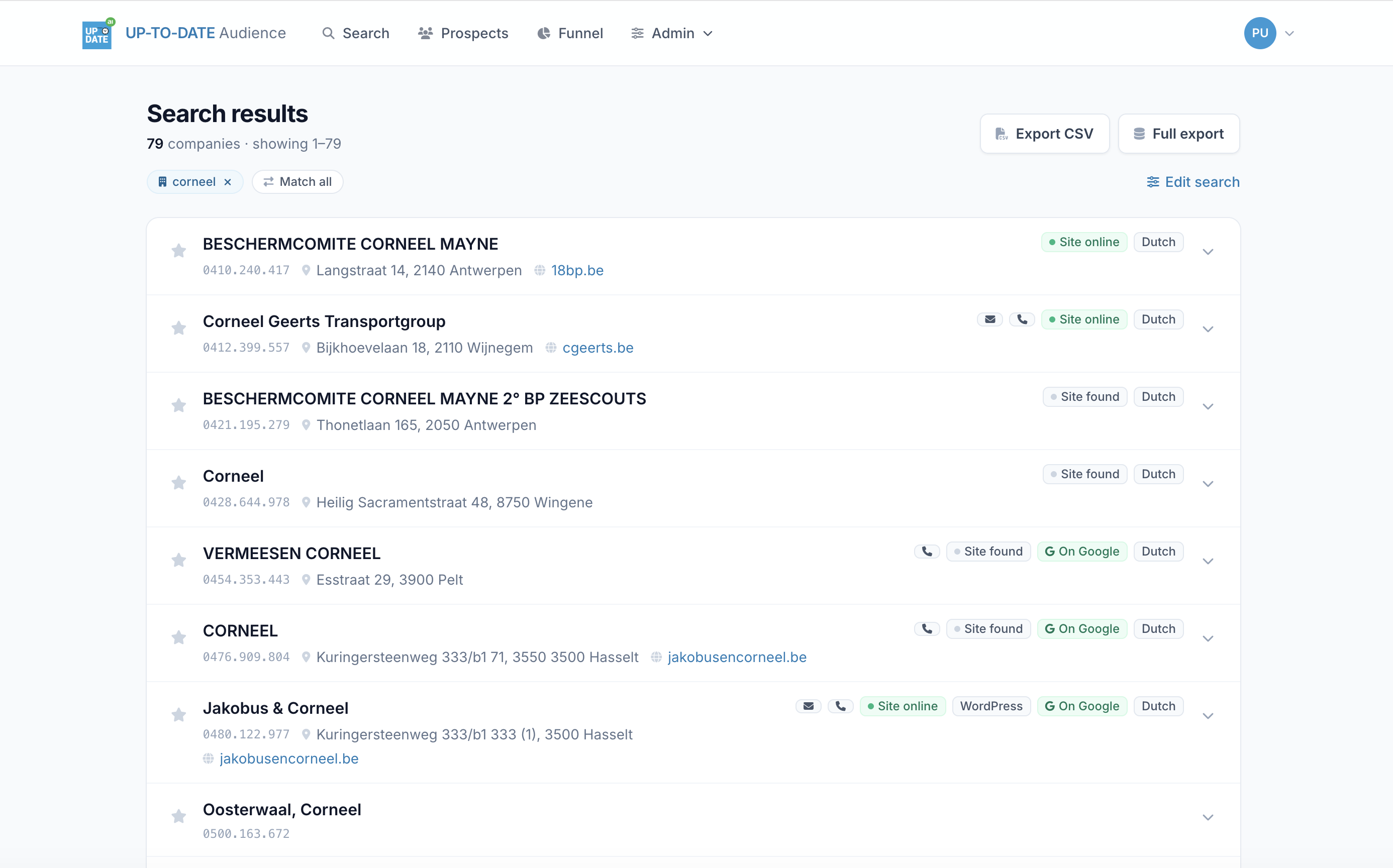Click phone icon on VERMEESEN CORNEEL row
1393x868 pixels.
point(927,552)
